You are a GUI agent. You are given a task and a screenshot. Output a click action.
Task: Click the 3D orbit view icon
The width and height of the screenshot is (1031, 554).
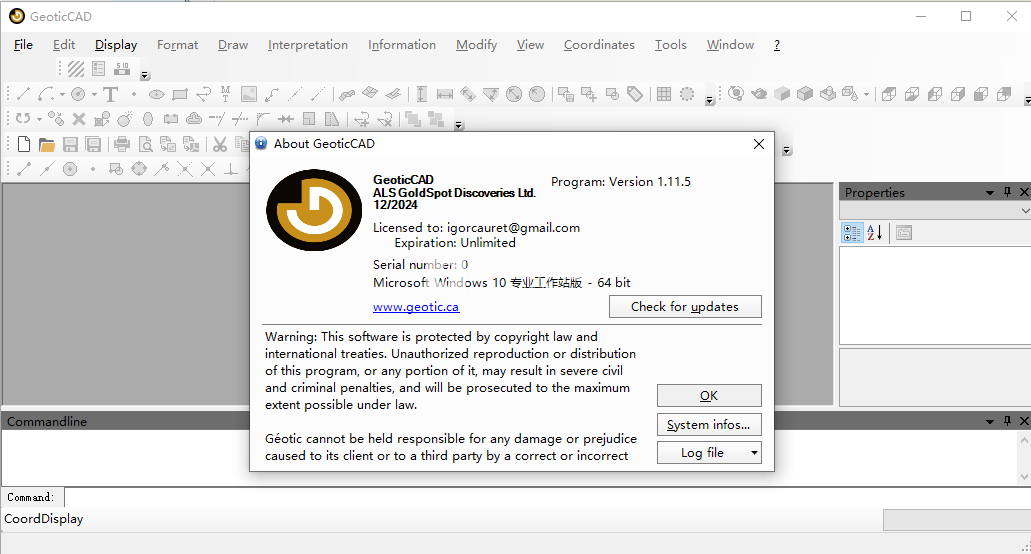[x=736, y=94]
